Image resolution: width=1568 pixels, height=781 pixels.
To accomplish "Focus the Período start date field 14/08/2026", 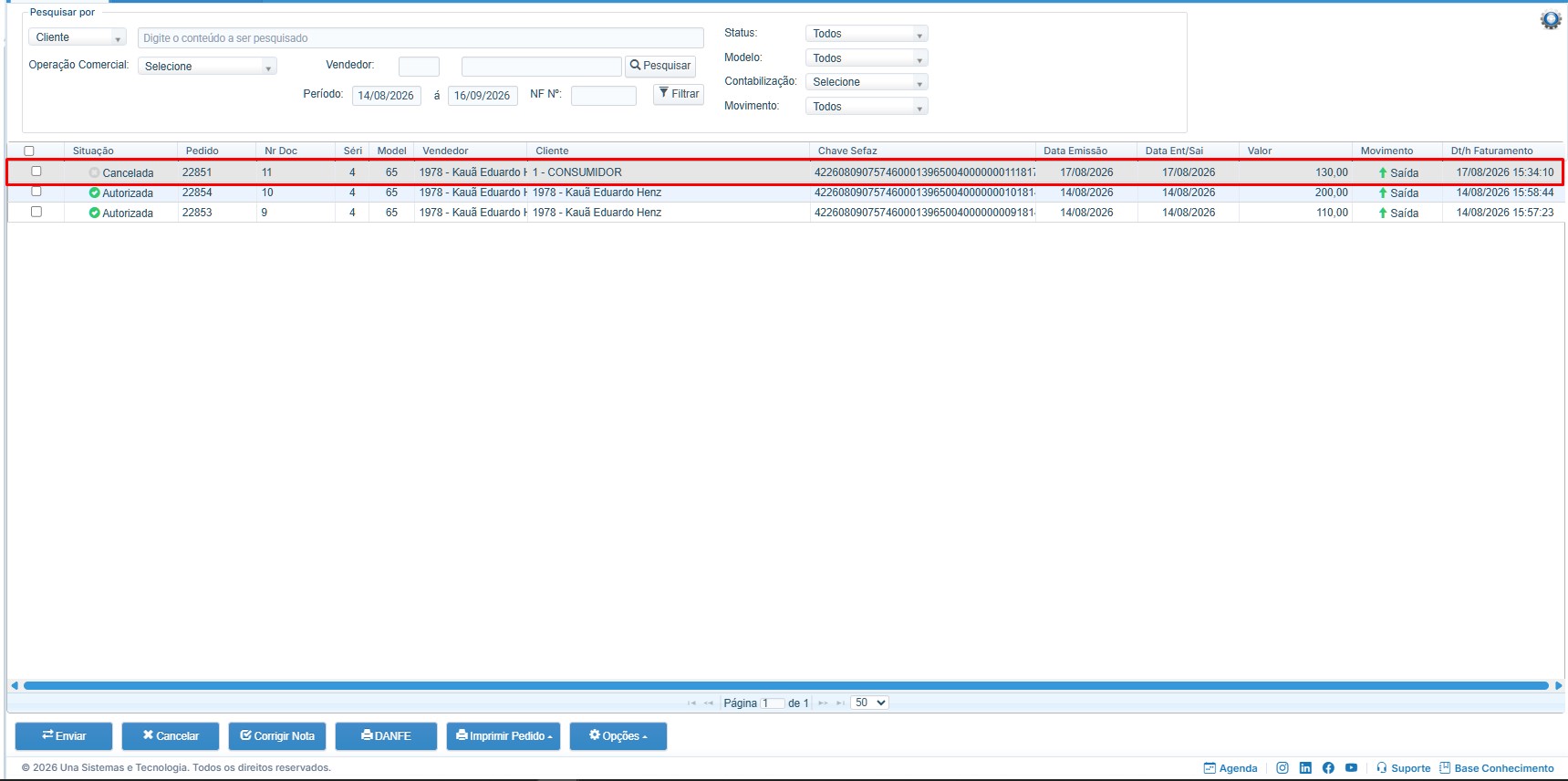I will 387,96.
